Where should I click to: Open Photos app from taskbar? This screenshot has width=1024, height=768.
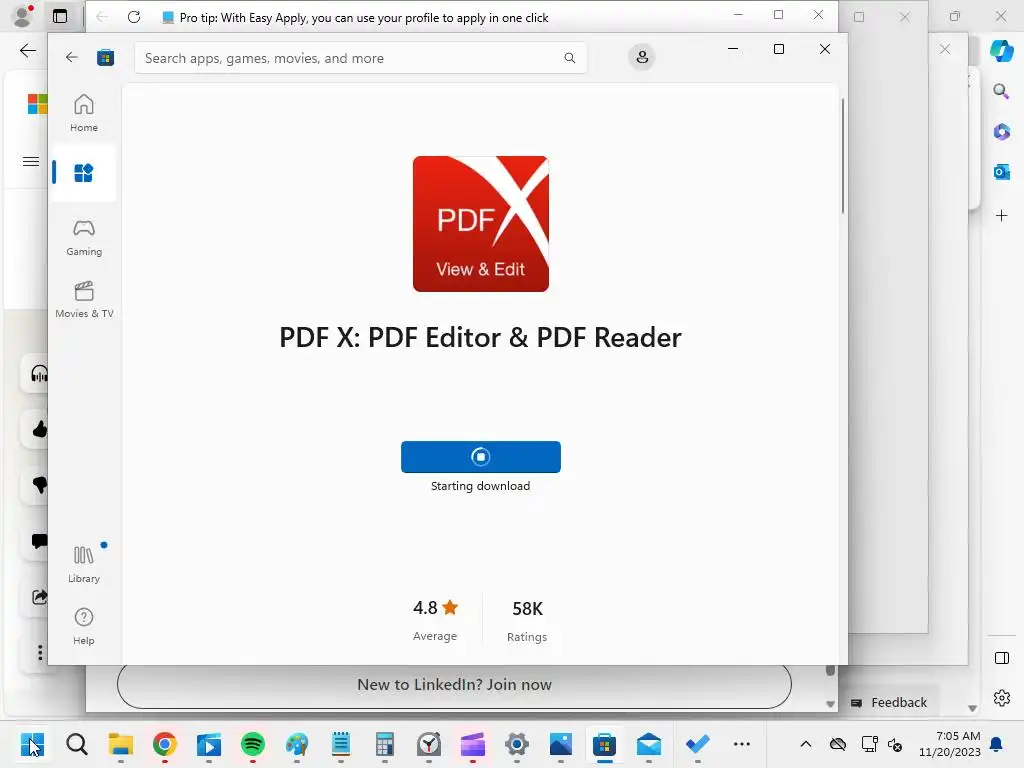tap(561, 744)
